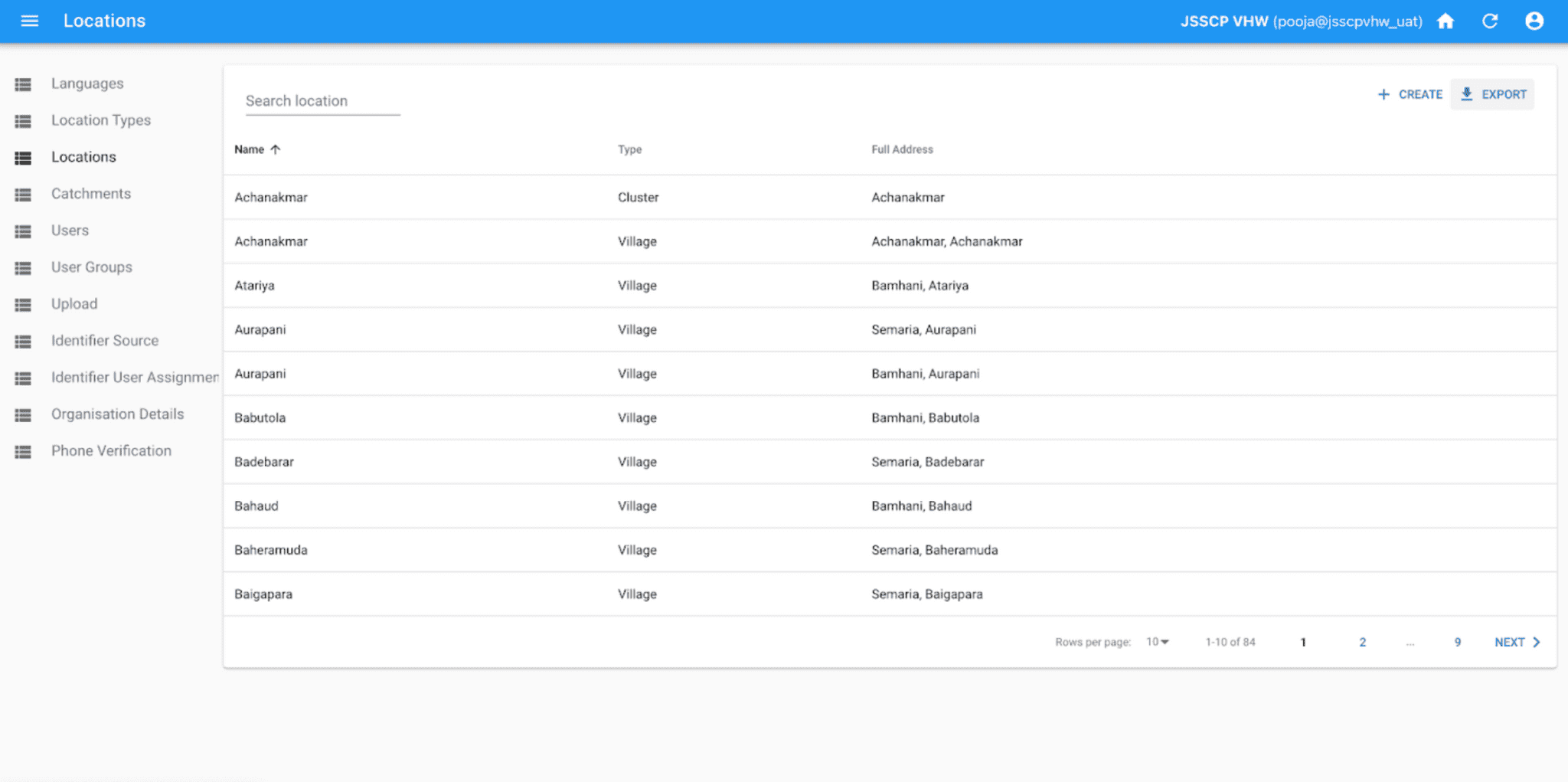Navigate to Catchments

pyautogui.click(x=91, y=194)
